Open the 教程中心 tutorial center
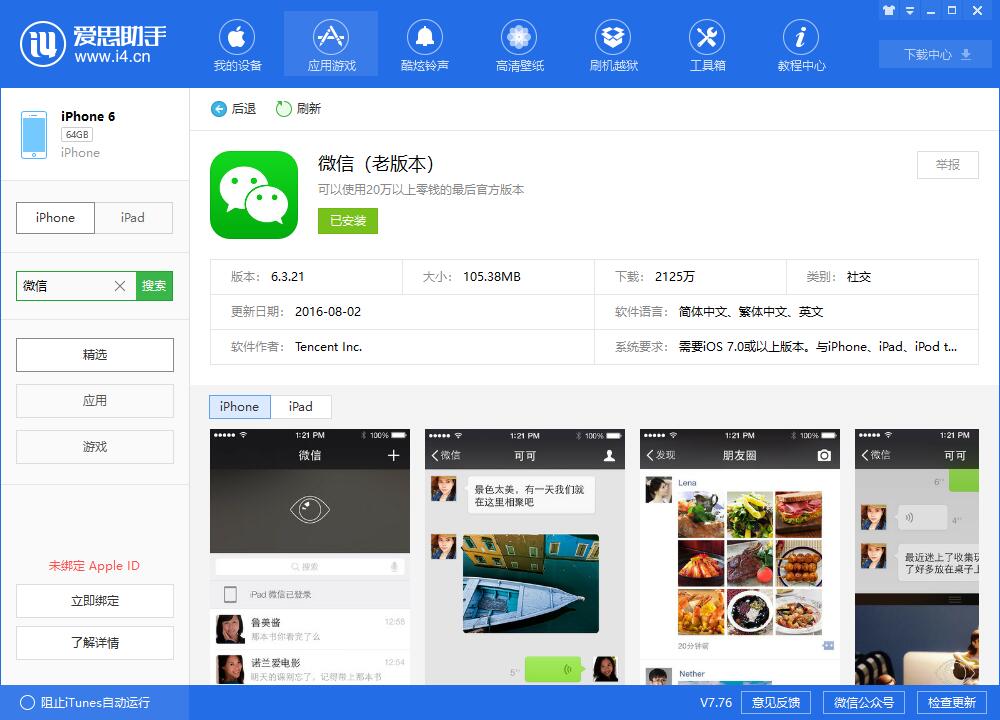The height and width of the screenshot is (720, 1000). tap(800, 44)
